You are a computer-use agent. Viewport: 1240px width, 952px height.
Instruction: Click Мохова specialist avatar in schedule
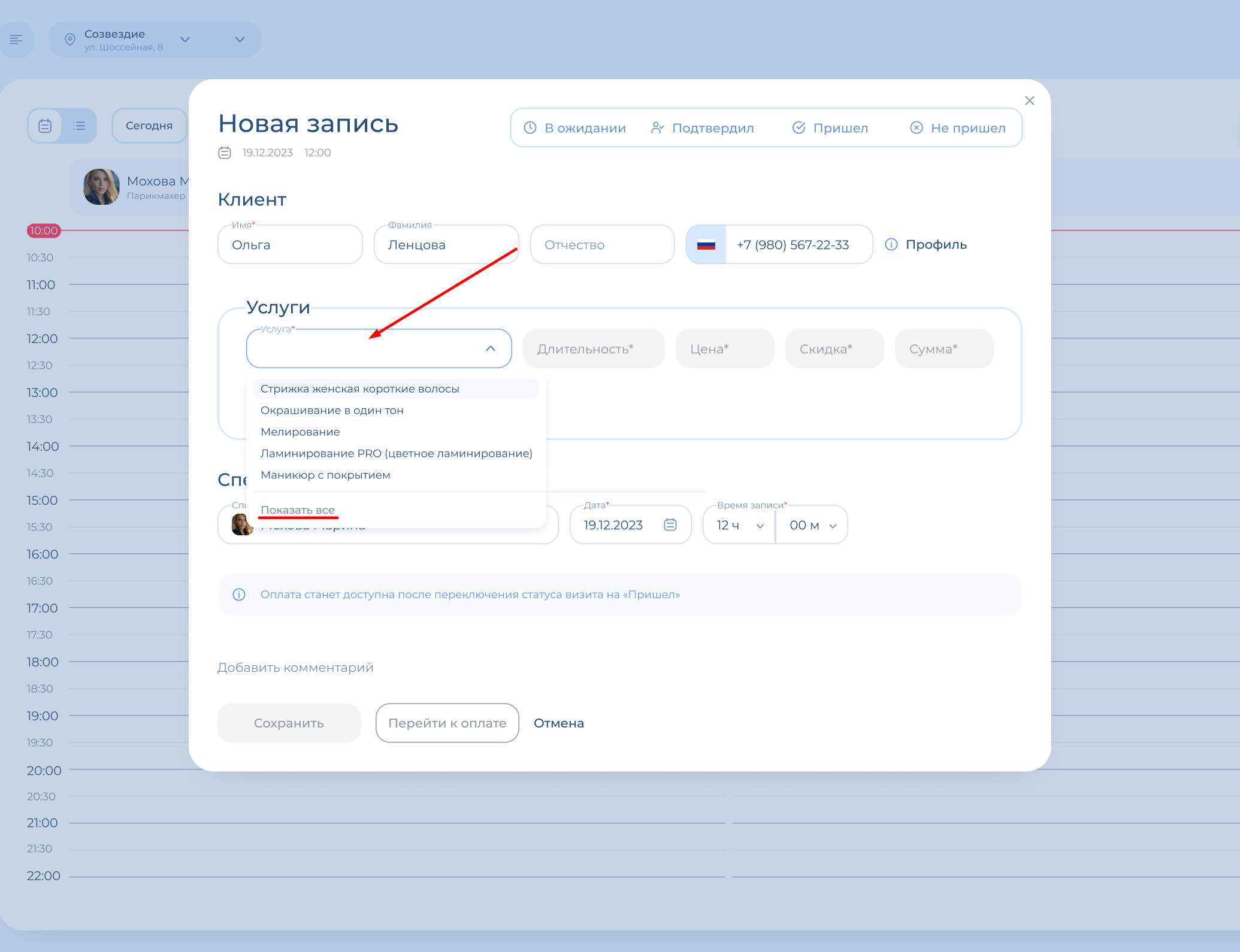101,187
